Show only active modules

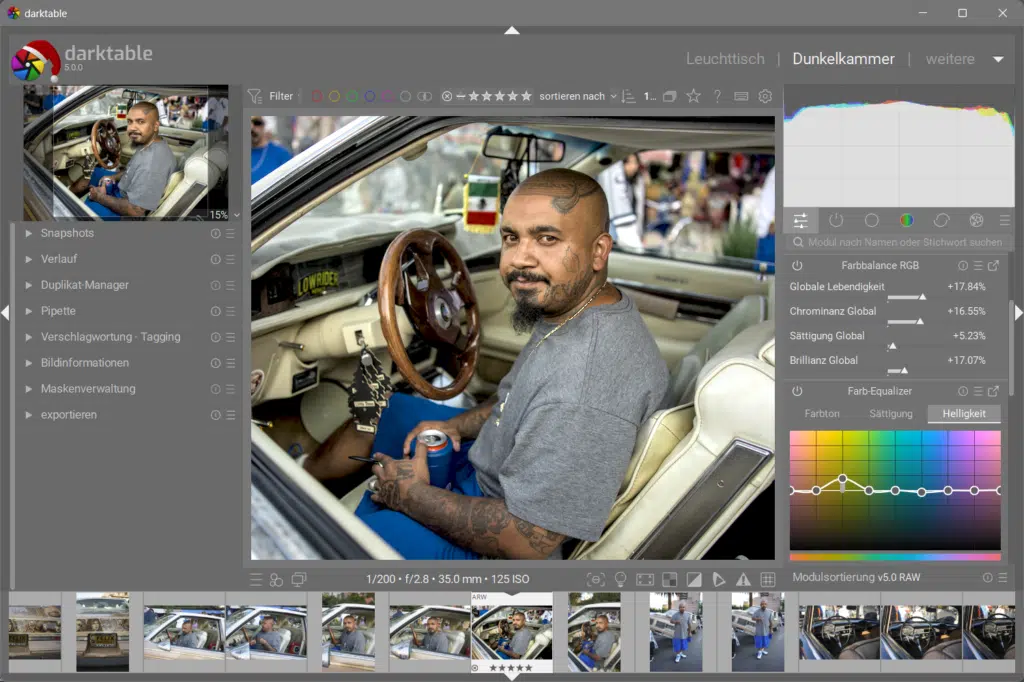(836, 220)
